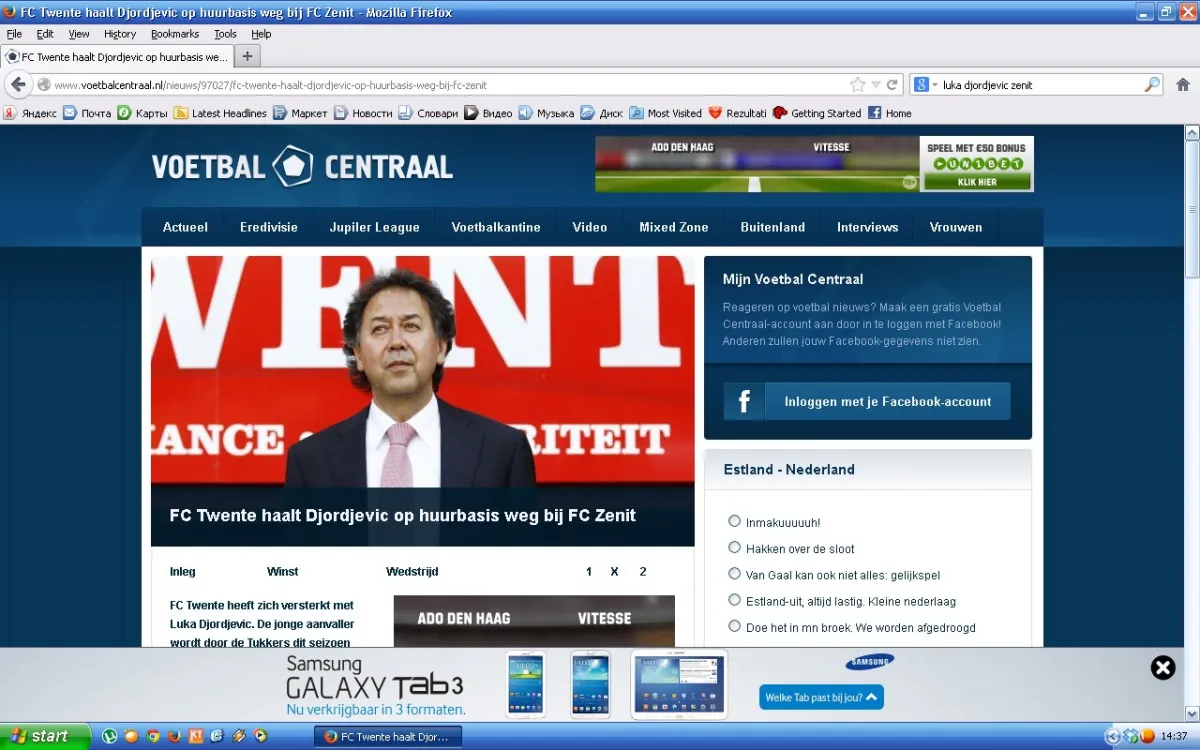Reload the page using the refresh icon
Viewport: 1200px width, 750px height.
tap(892, 85)
